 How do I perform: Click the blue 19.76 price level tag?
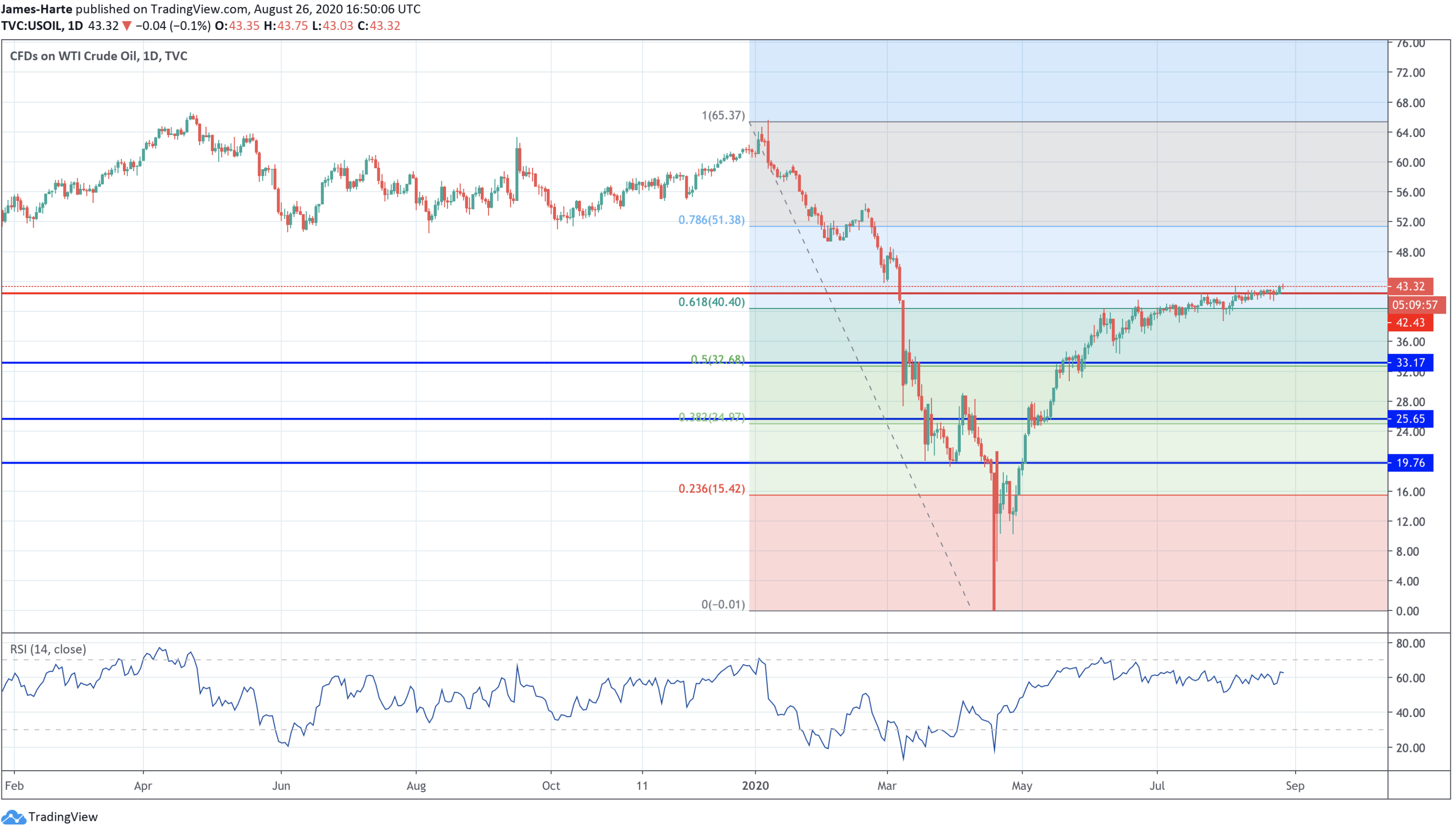[1409, 463]
